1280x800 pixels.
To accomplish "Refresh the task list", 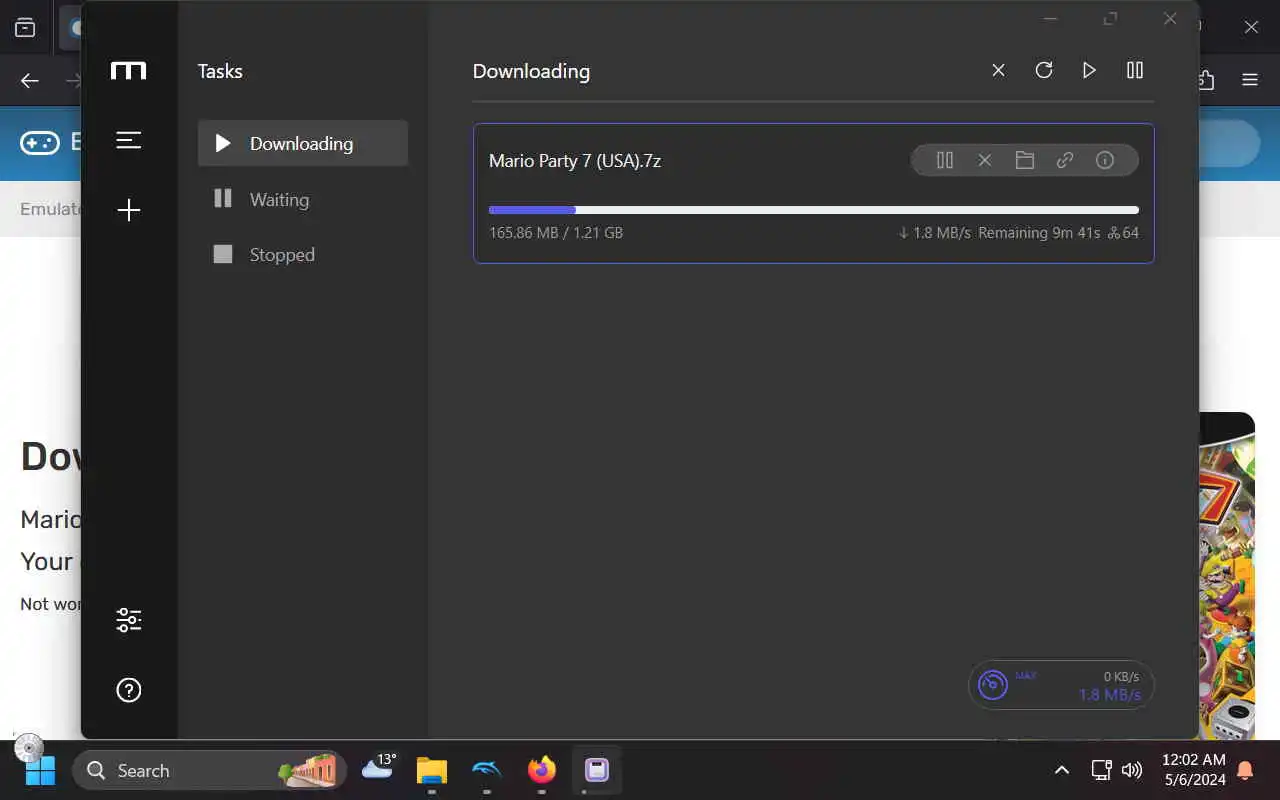I will [x=1044, y=70].
